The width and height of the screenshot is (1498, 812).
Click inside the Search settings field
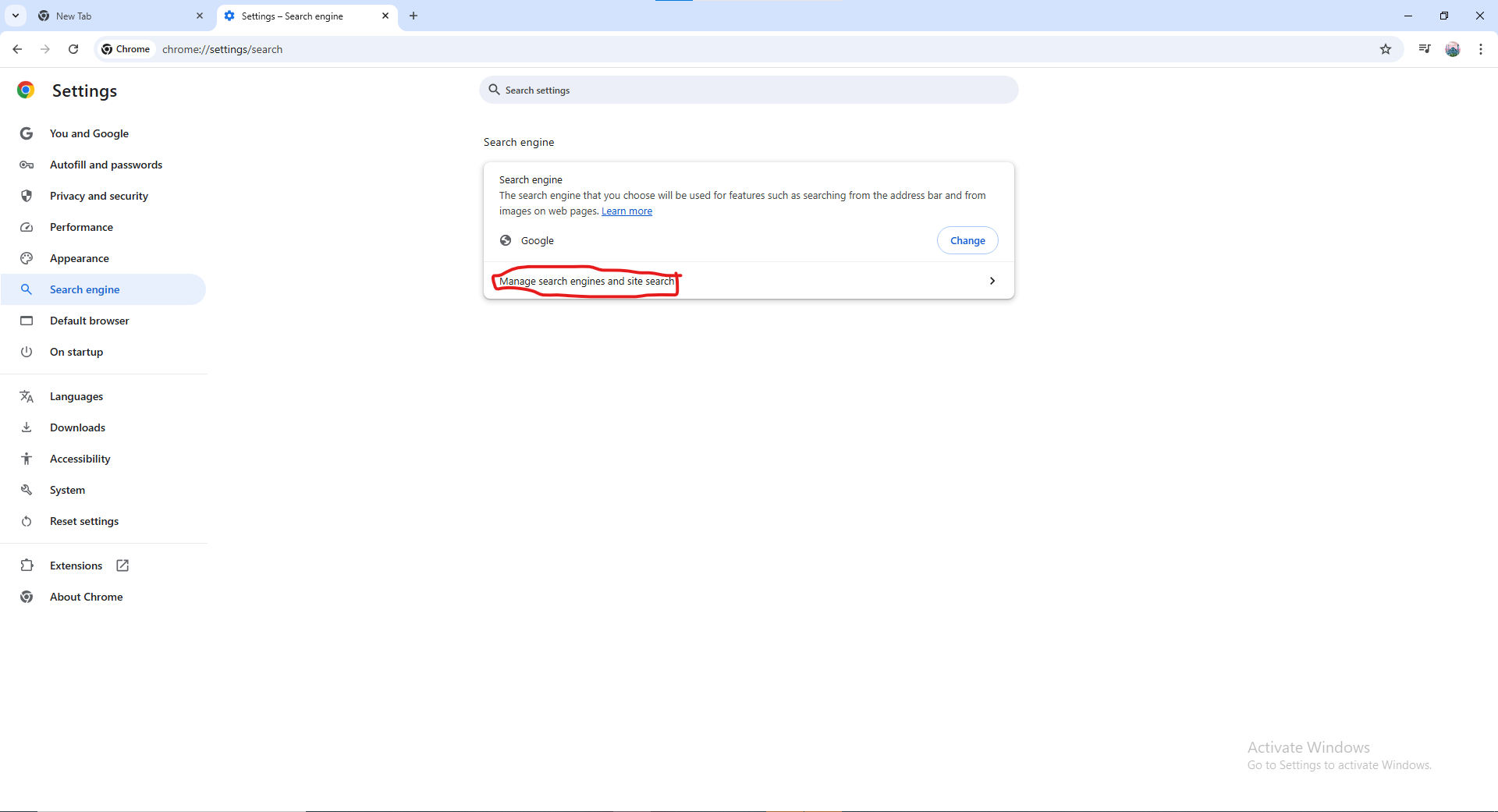pyautogui.click(x=748, y=90)
